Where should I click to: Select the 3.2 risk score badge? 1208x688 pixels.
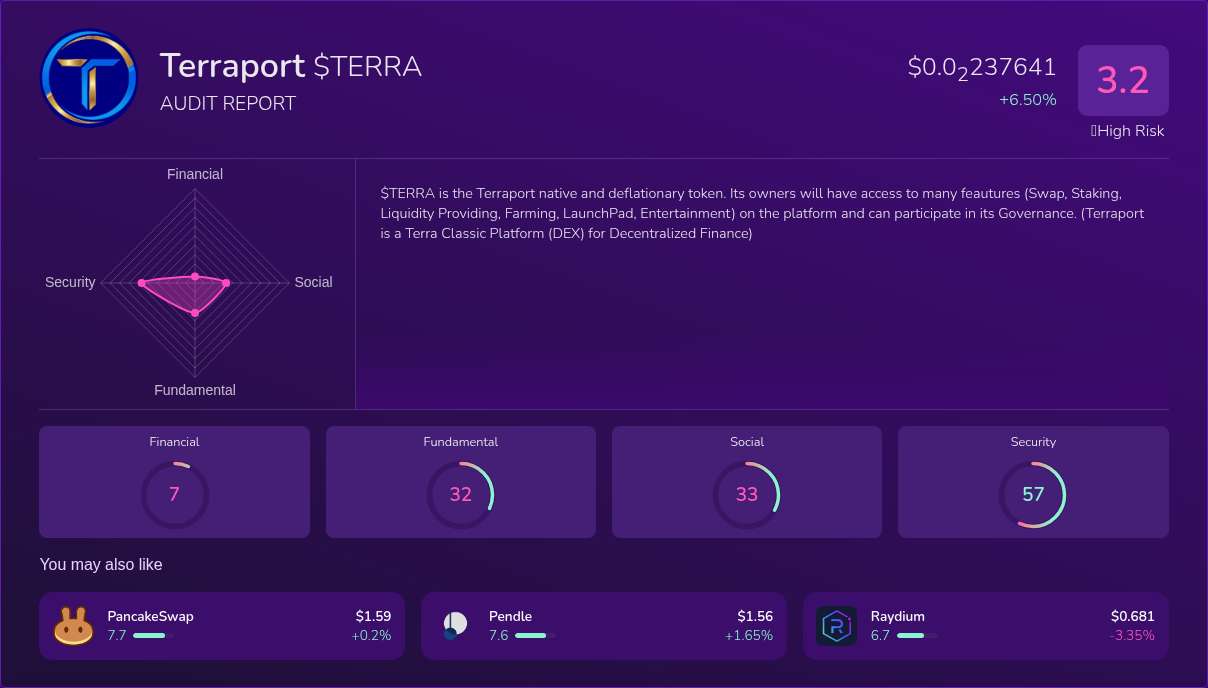[1123, 80]
